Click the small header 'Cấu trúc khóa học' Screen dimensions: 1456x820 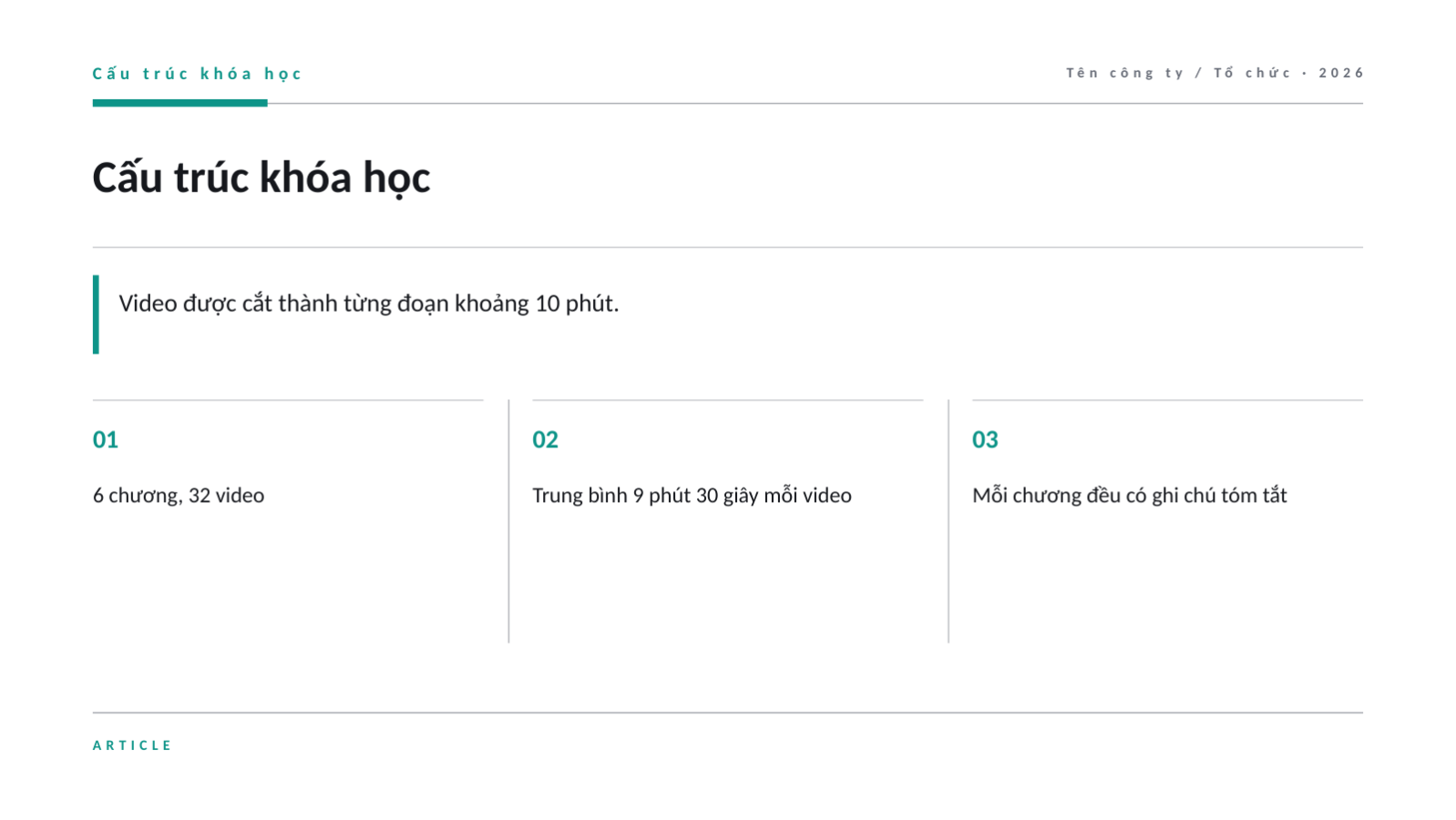(197, 74)
